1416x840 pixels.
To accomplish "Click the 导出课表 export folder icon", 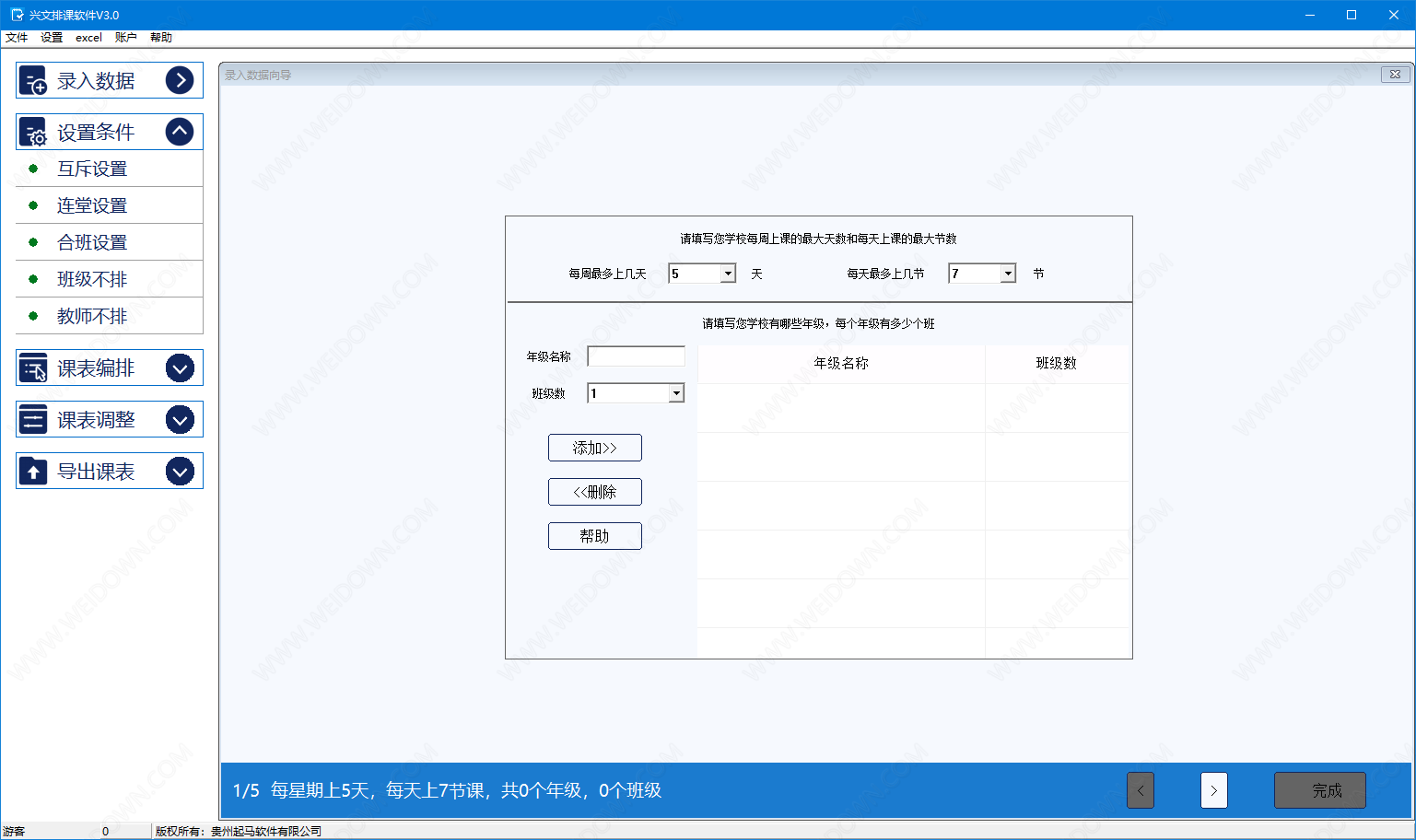I will pos(33,472).
